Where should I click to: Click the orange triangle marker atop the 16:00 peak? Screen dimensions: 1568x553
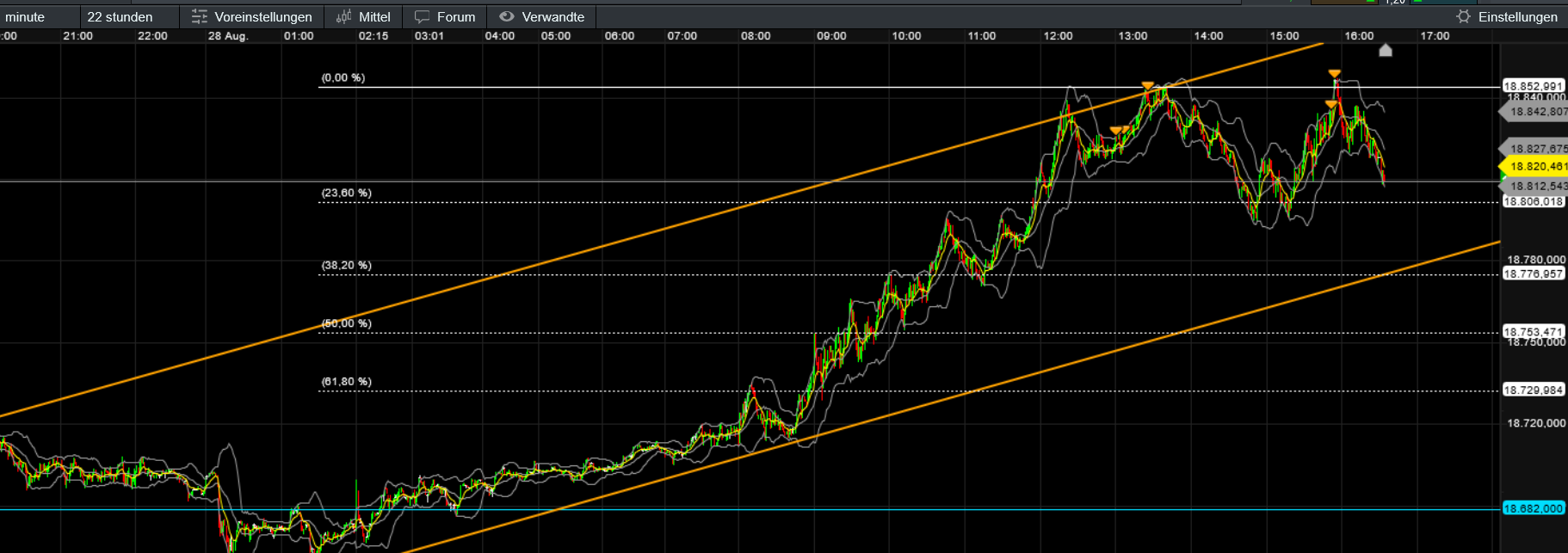1334,74
